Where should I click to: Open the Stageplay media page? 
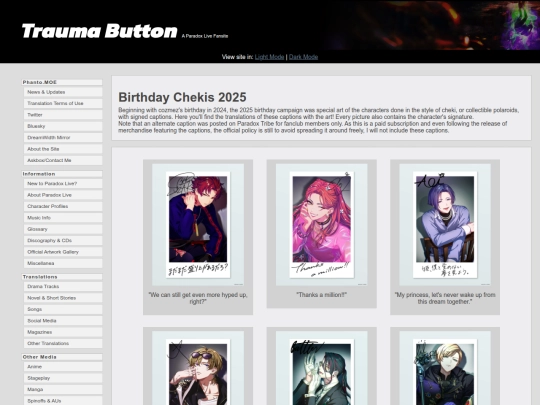click(63, 378)
